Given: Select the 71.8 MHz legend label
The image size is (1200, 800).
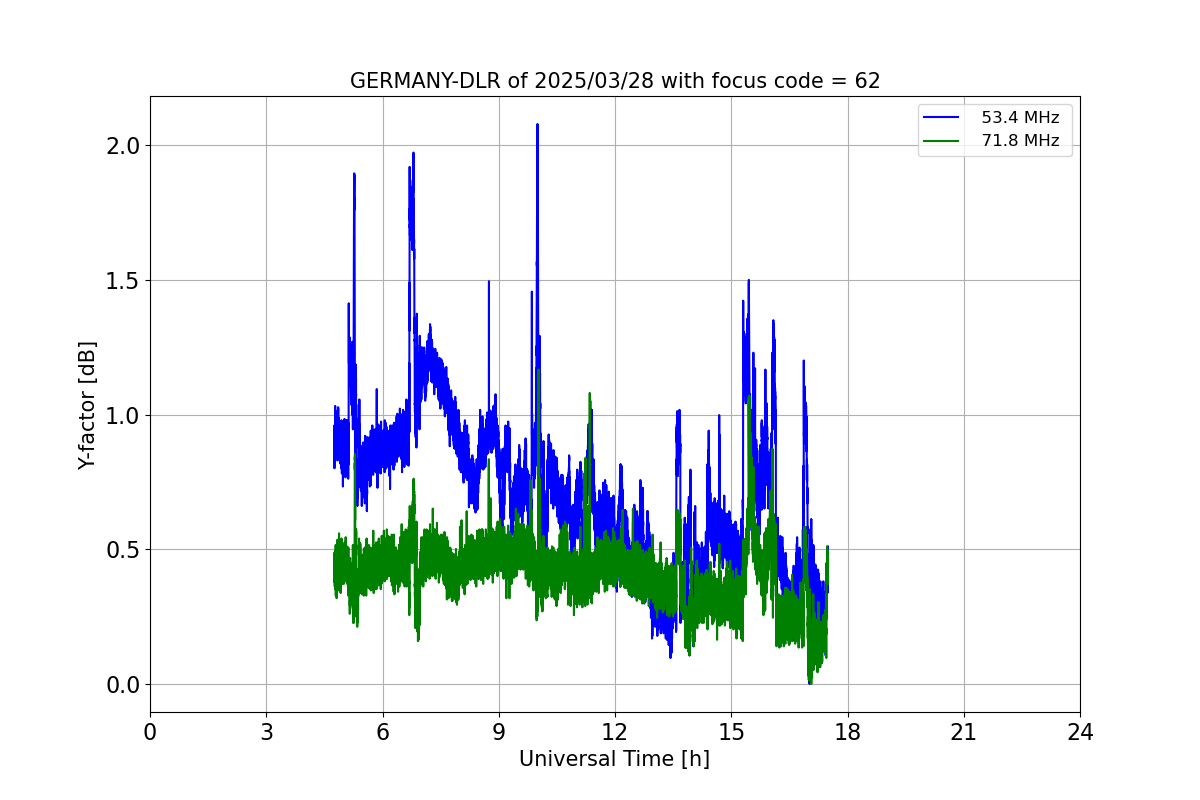Looking at the screenshot, I should pyautogui.click(x=1020, y=141).
